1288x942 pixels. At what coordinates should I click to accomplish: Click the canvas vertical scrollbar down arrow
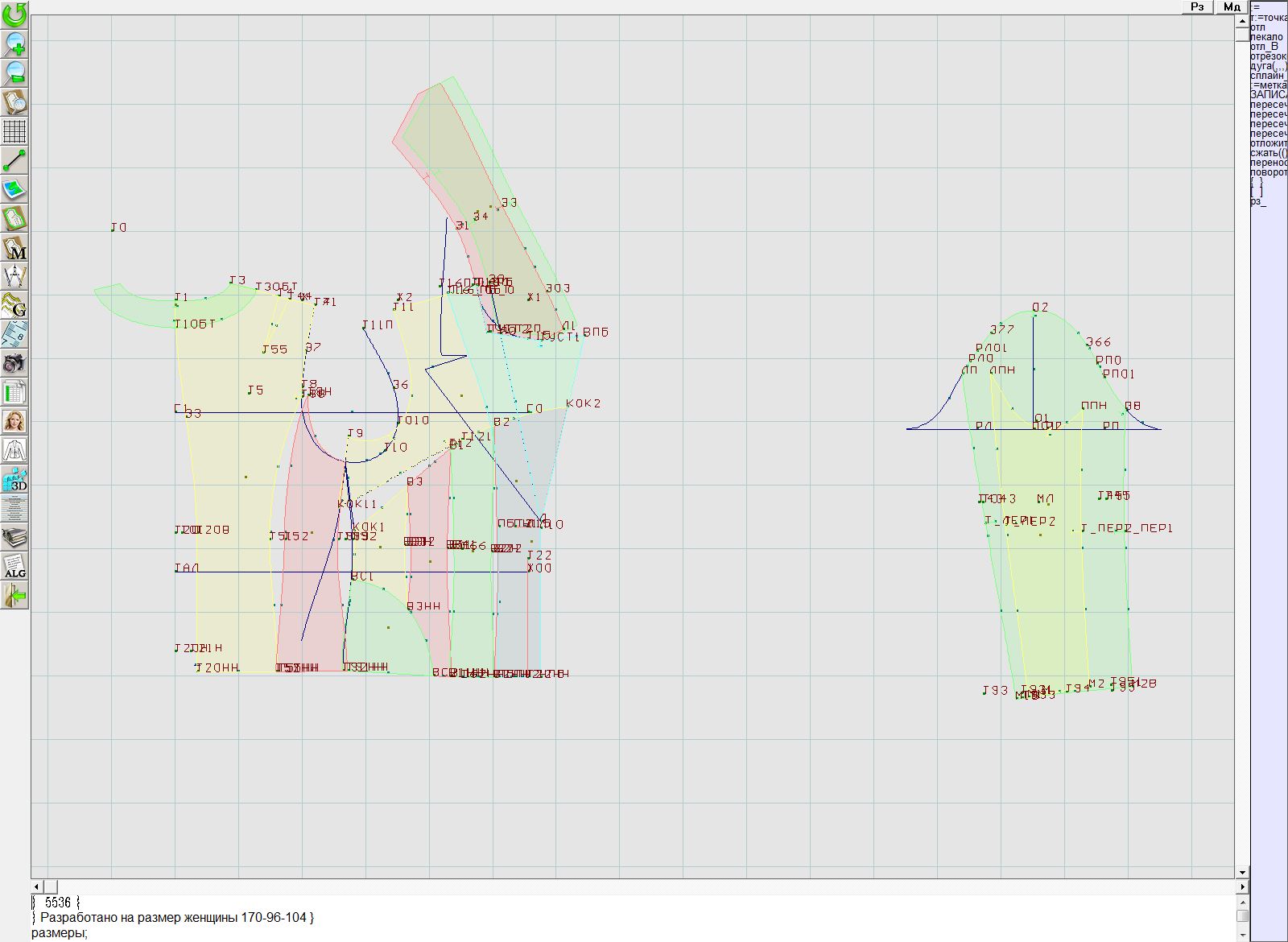(1242, 872)
